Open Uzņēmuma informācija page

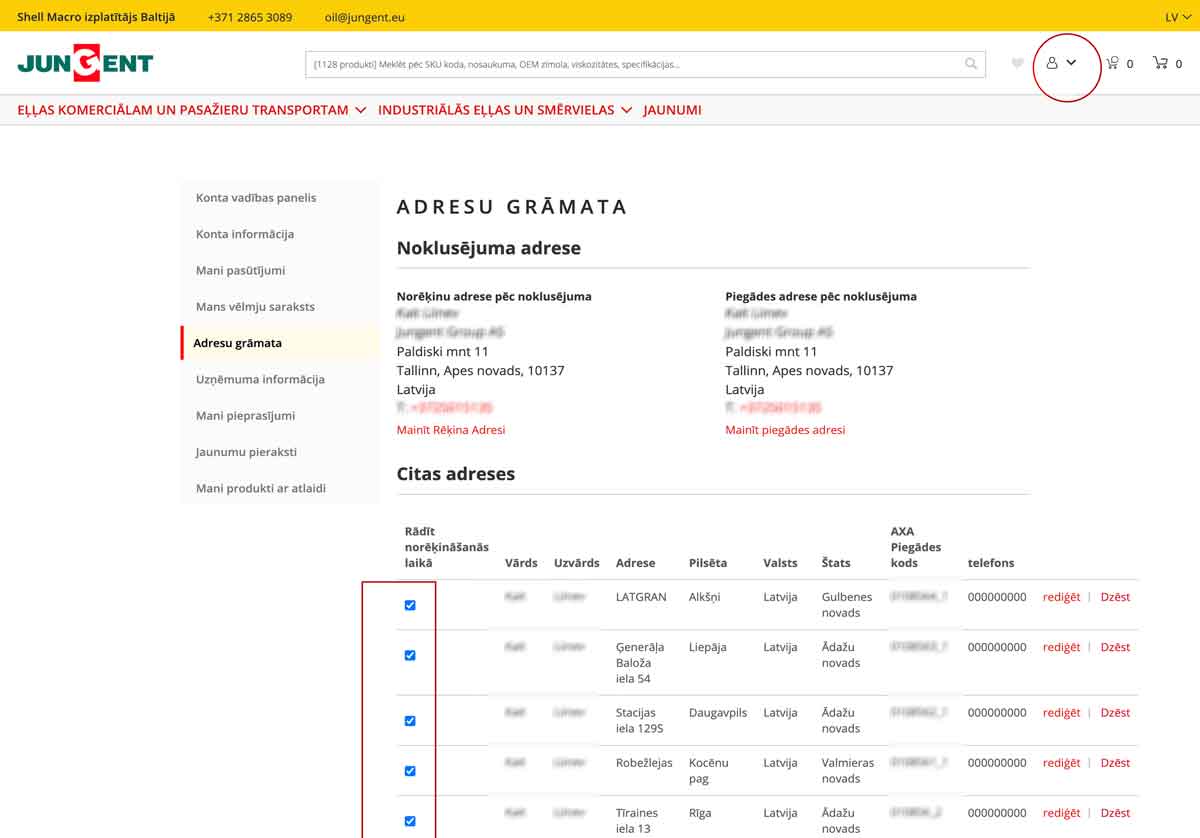click(260, 379)
